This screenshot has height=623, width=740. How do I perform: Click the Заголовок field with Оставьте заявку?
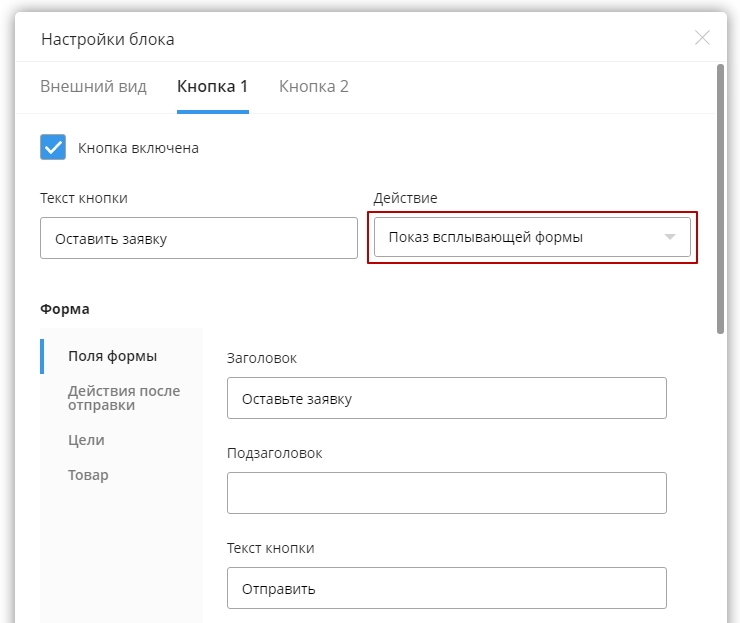(x=446, y=398)
